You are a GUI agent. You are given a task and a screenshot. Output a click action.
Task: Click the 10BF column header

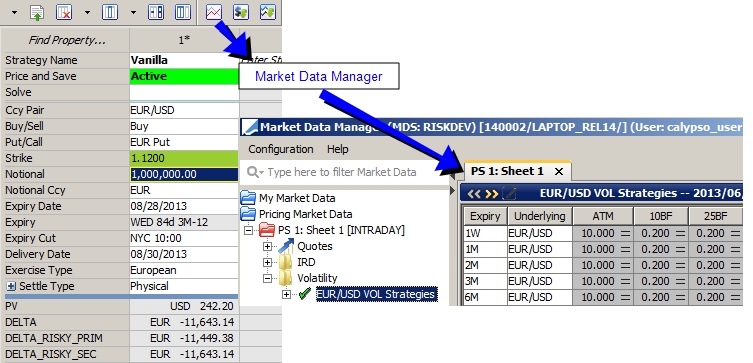point(660,216)
